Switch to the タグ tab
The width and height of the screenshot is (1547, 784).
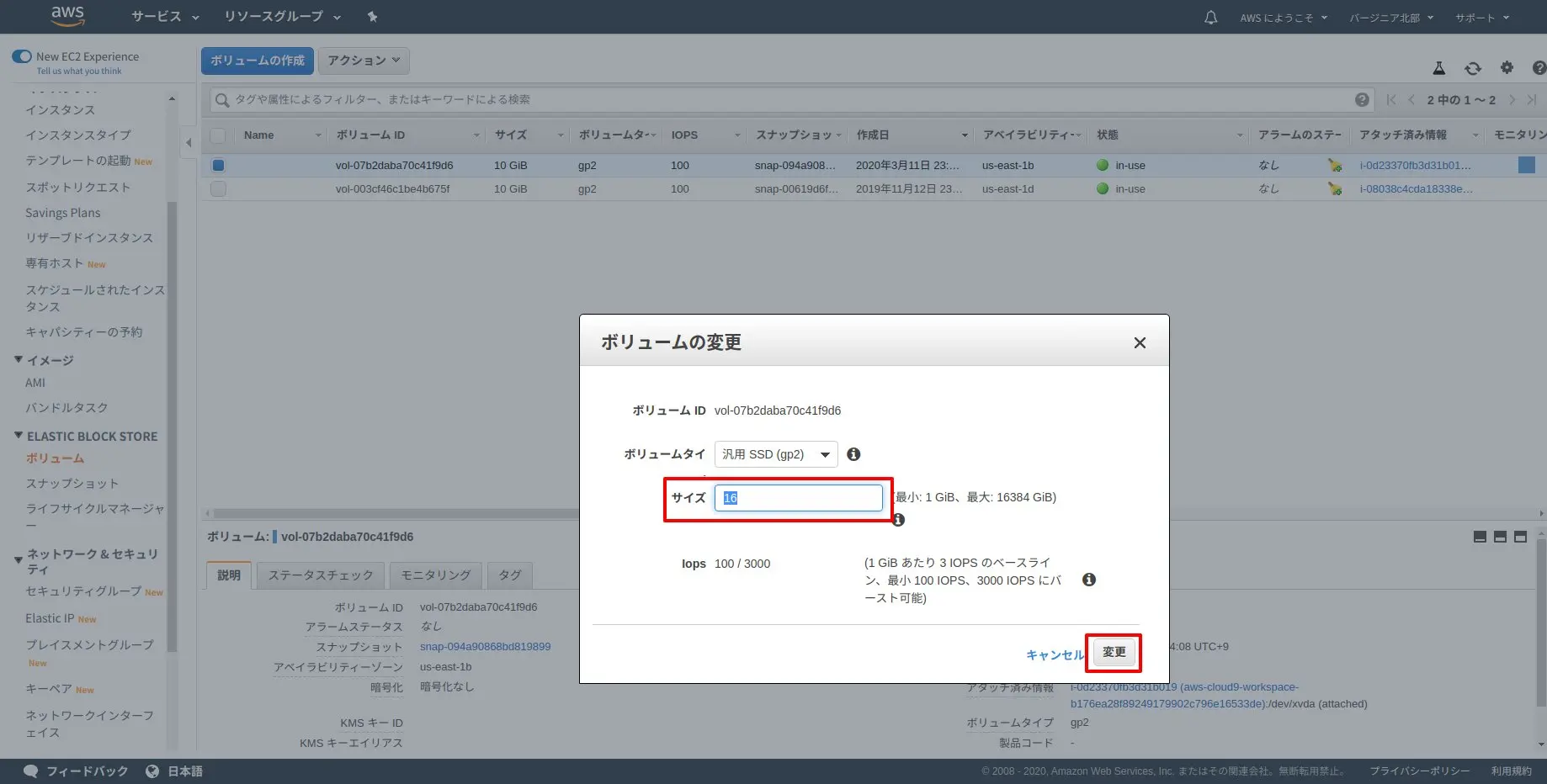point(510,575)
